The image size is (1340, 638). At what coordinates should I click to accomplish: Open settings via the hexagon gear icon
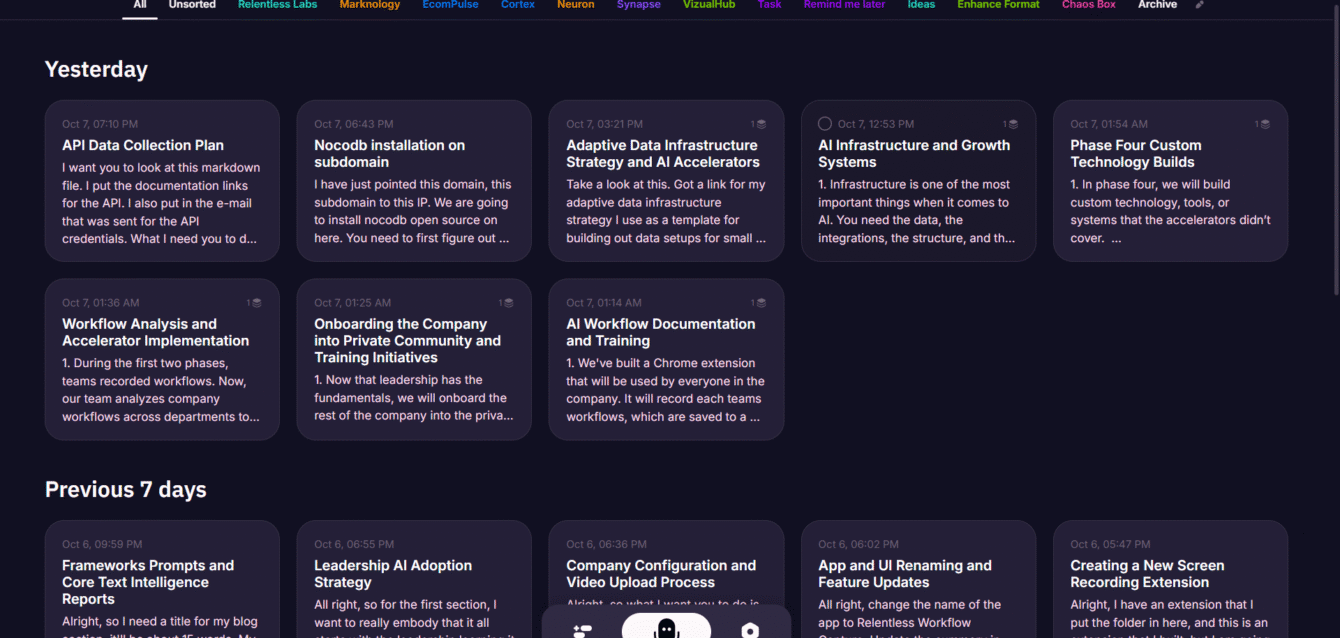(x=750, y=630)
